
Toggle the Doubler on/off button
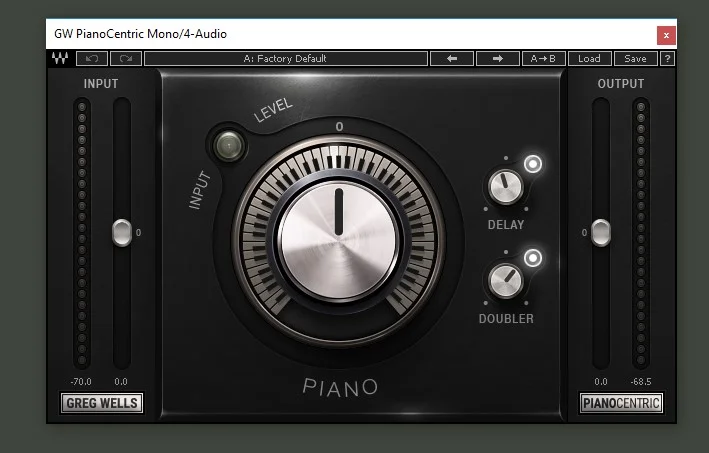click(533, 258)
